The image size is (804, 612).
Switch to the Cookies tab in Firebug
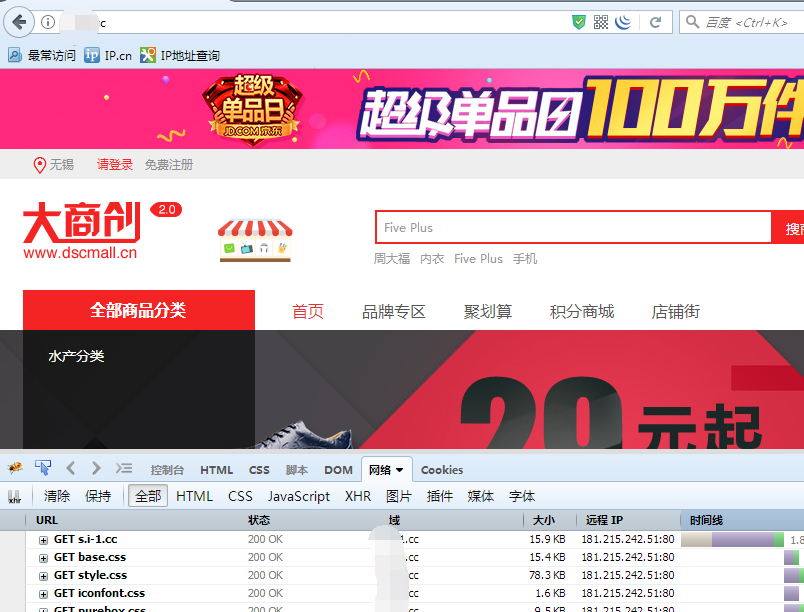click(x=441, y=470)
